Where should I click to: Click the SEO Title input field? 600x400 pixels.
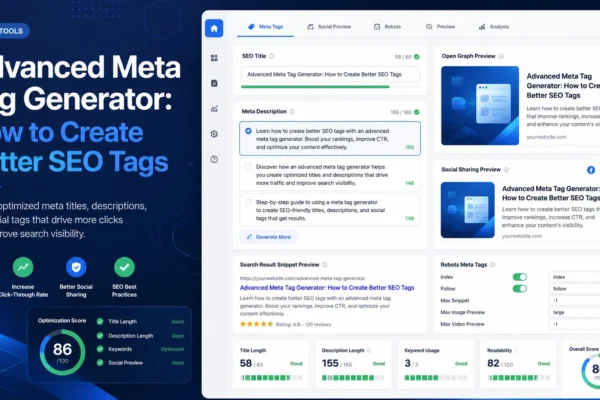click(330, 74)
